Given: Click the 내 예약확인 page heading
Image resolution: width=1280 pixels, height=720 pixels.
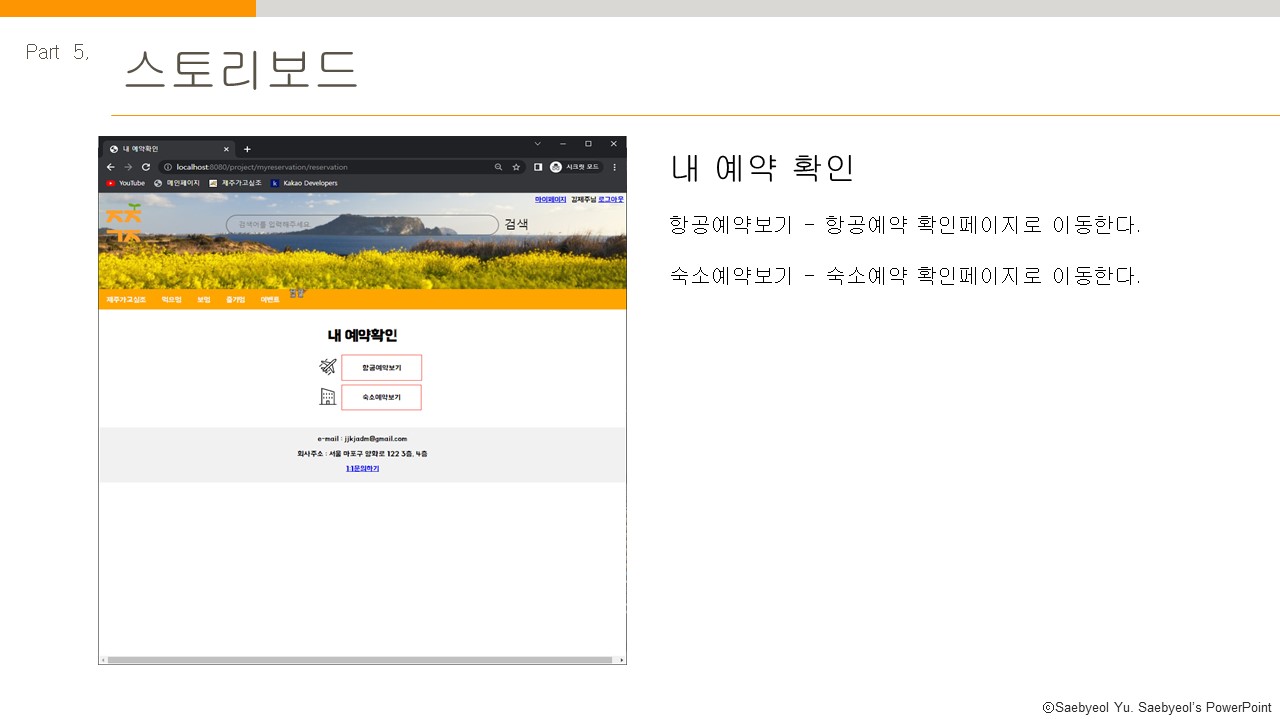Looking at the screenshot, I should (x=362, y=336).
